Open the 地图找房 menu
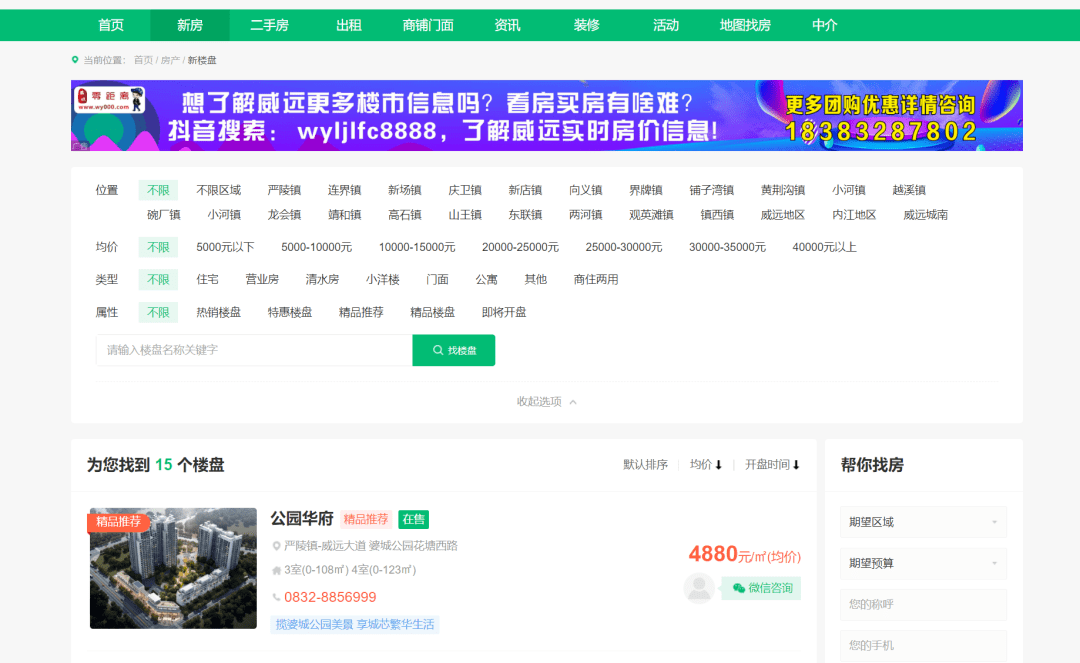Screen dimensions: 1080x663 click(x=744, y=25)
